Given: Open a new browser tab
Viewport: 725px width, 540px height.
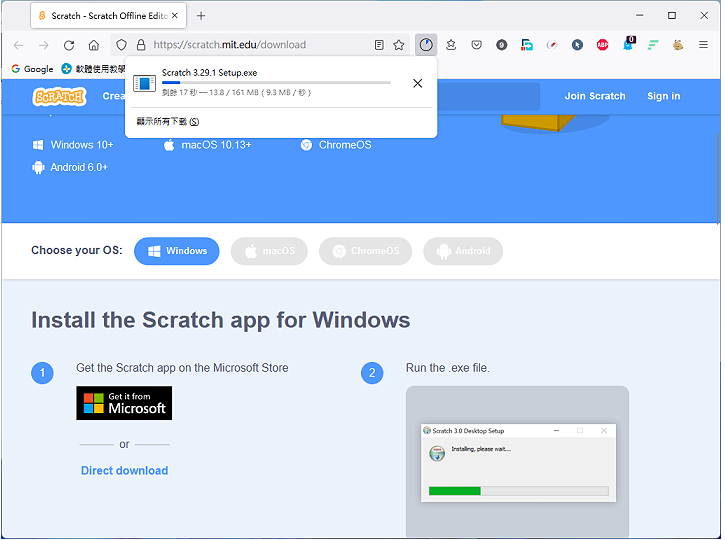Looking at the screenshot, I should (201, 16).
